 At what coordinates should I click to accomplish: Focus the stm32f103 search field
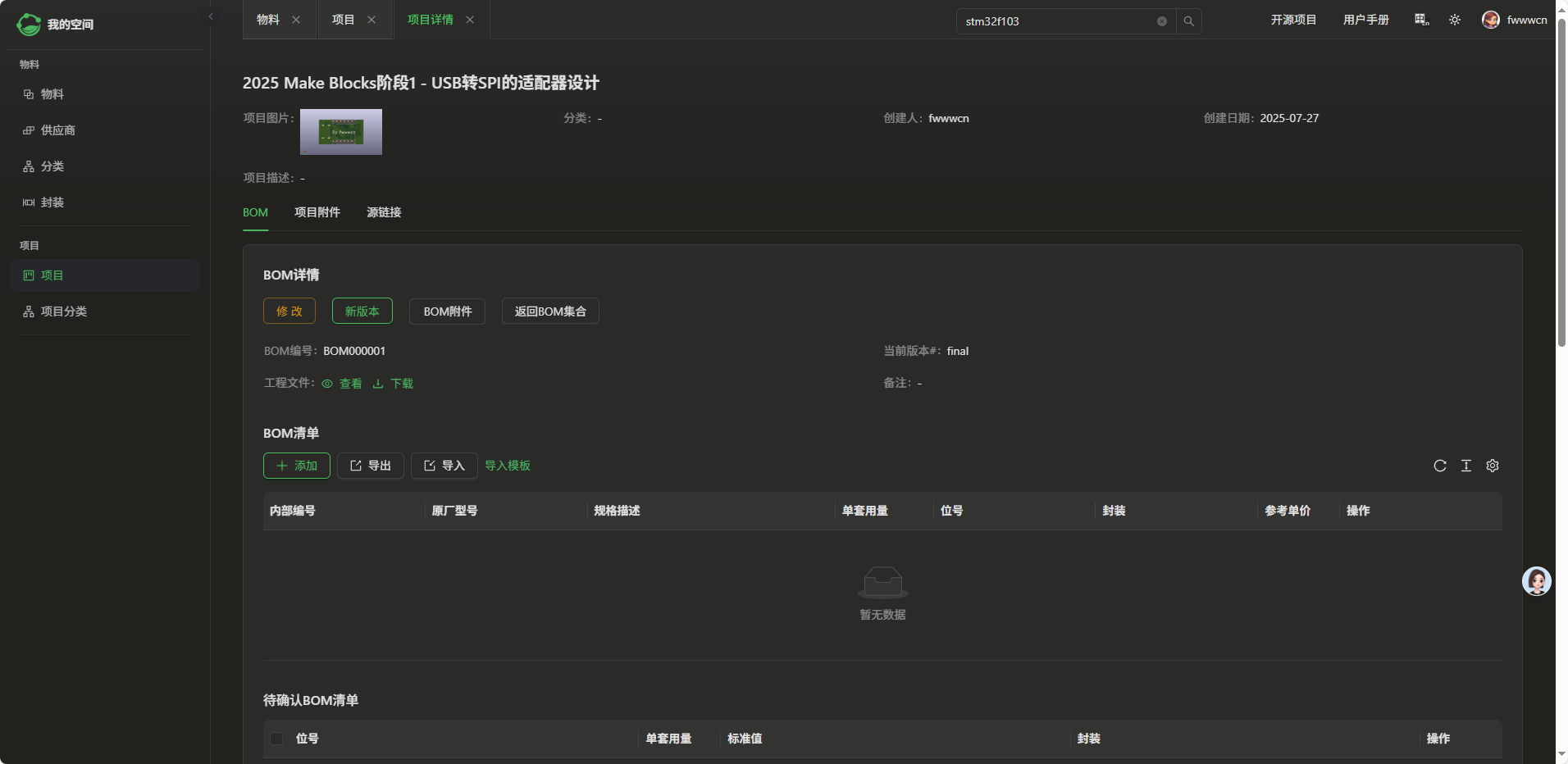coord(1058,21)
